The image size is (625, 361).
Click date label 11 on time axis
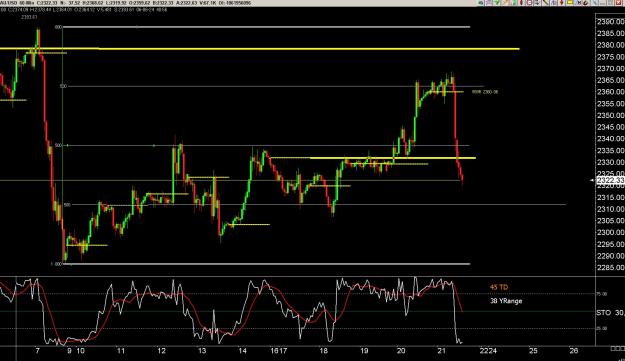click(121, 351)
